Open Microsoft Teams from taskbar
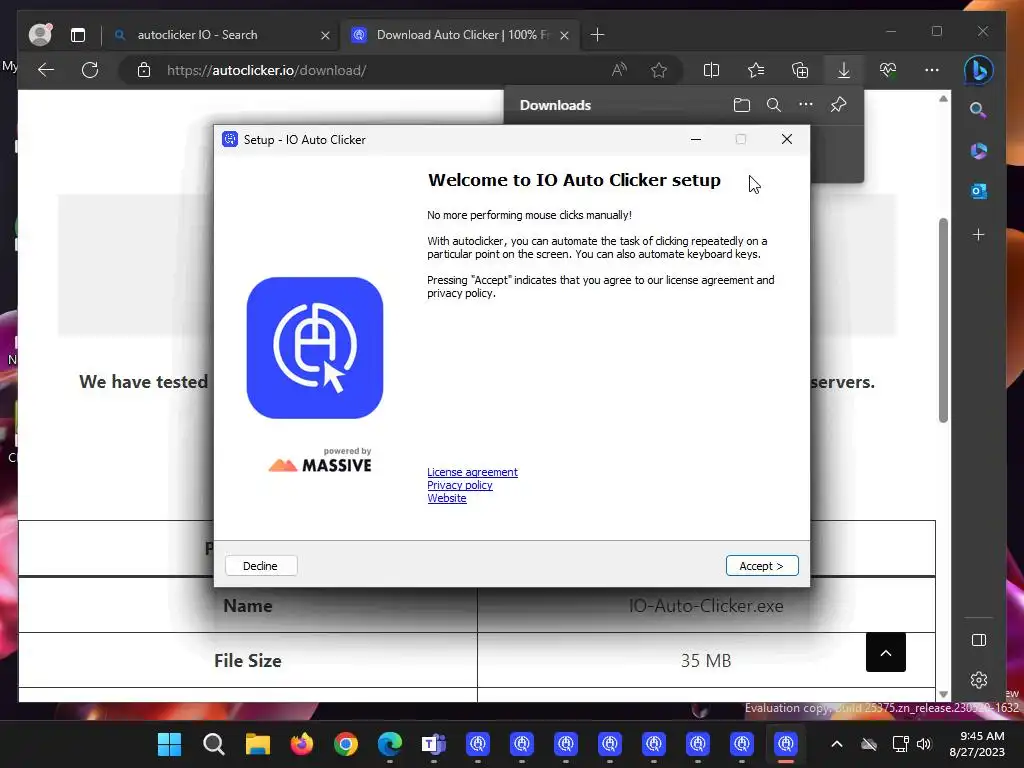Image resolution: width=1024 pixels, height=768 pixels. coord(434,744)
